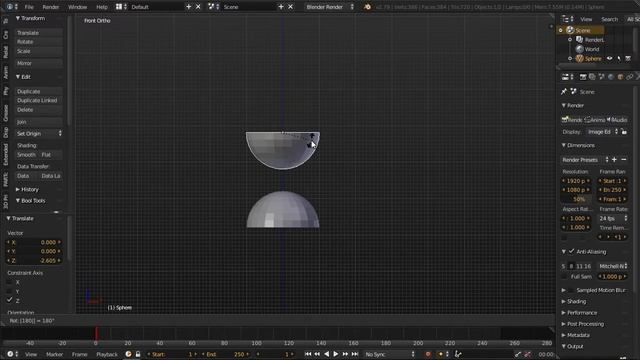
Task: Expand the Shading render panel
Action: (x=576, y=301)
